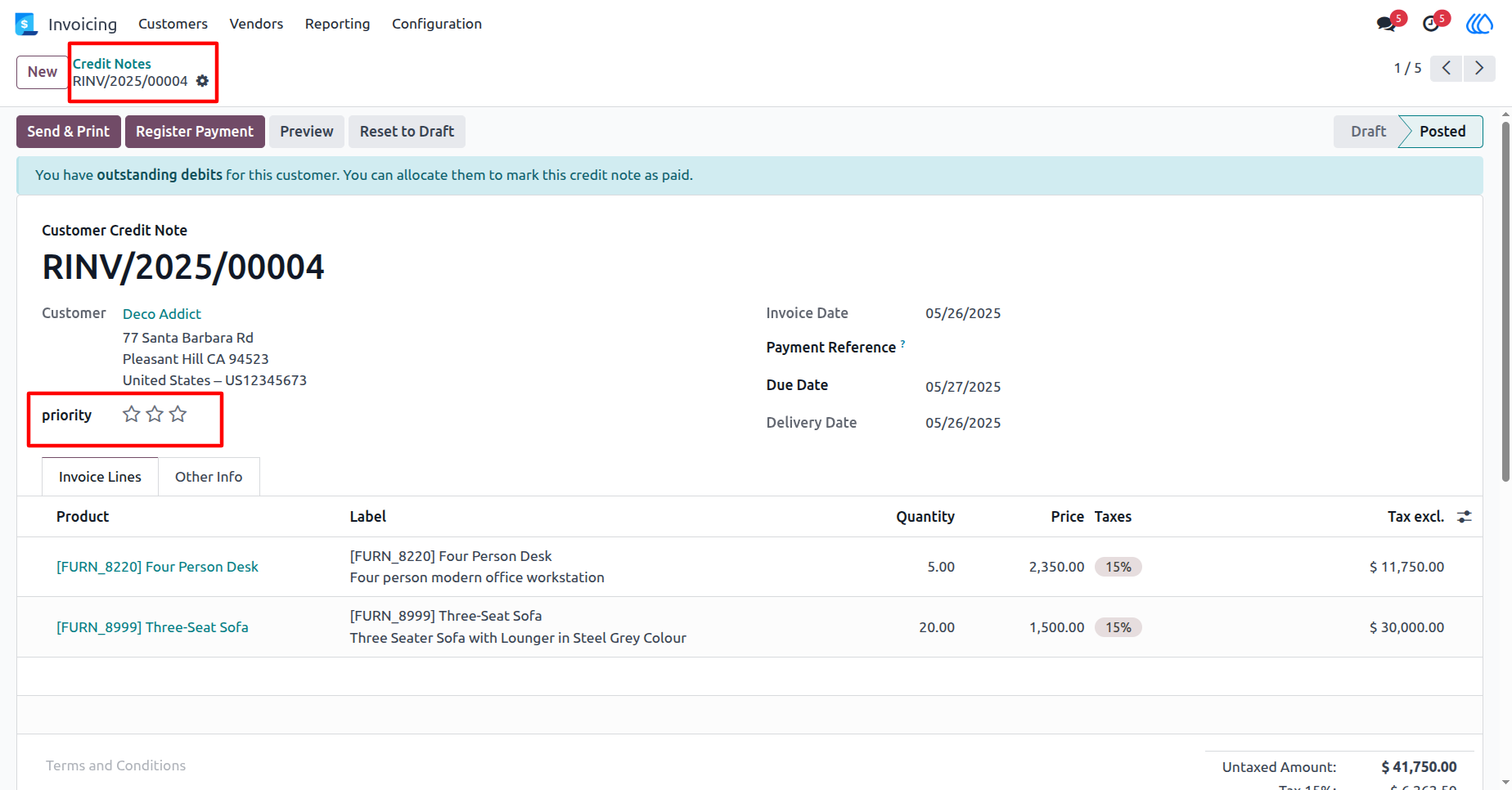Open the chat messages icon
Viewport: 1512px width, 790px height.
coord(1386,24)
